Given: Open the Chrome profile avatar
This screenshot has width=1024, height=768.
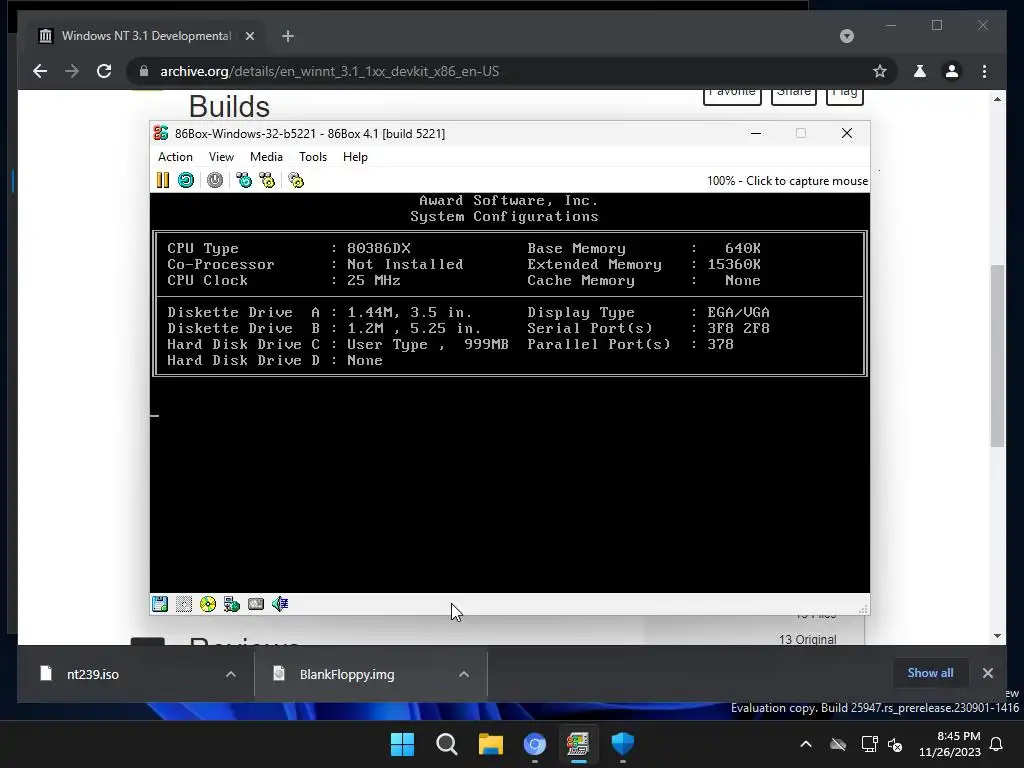Looking at the screenshot, I should tap(952, 71).
